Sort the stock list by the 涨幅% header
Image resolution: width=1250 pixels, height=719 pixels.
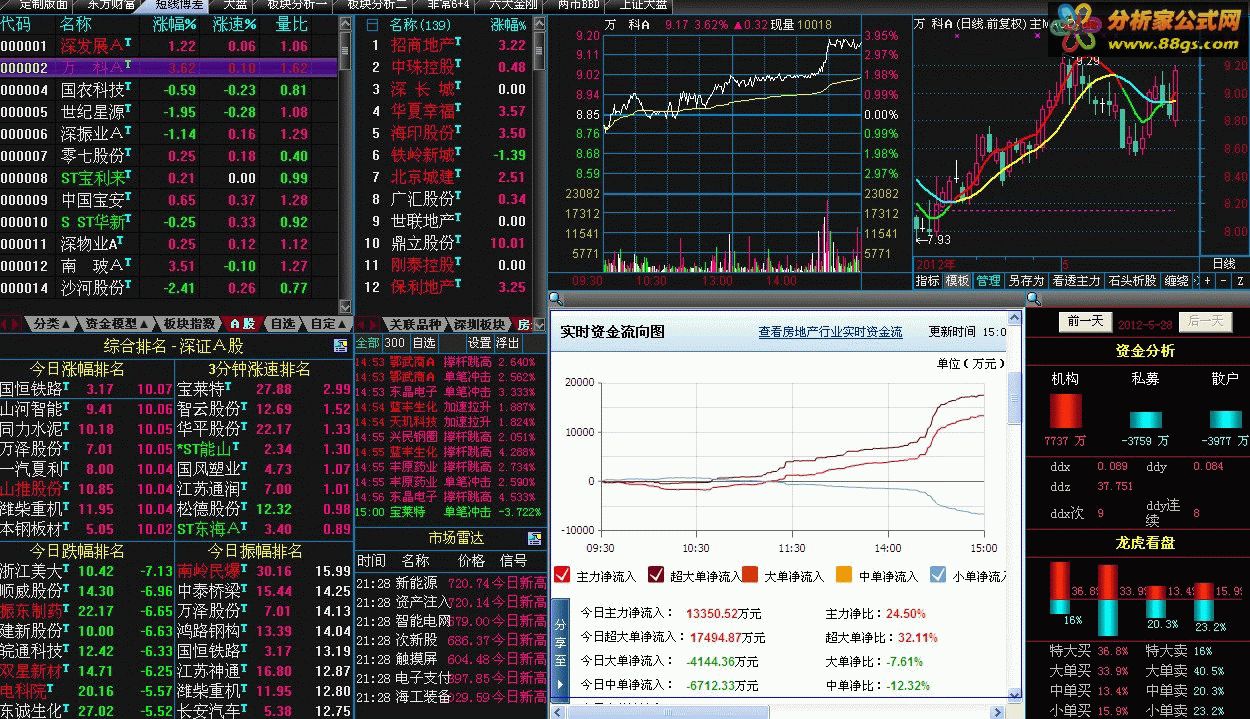coord(175,23)
